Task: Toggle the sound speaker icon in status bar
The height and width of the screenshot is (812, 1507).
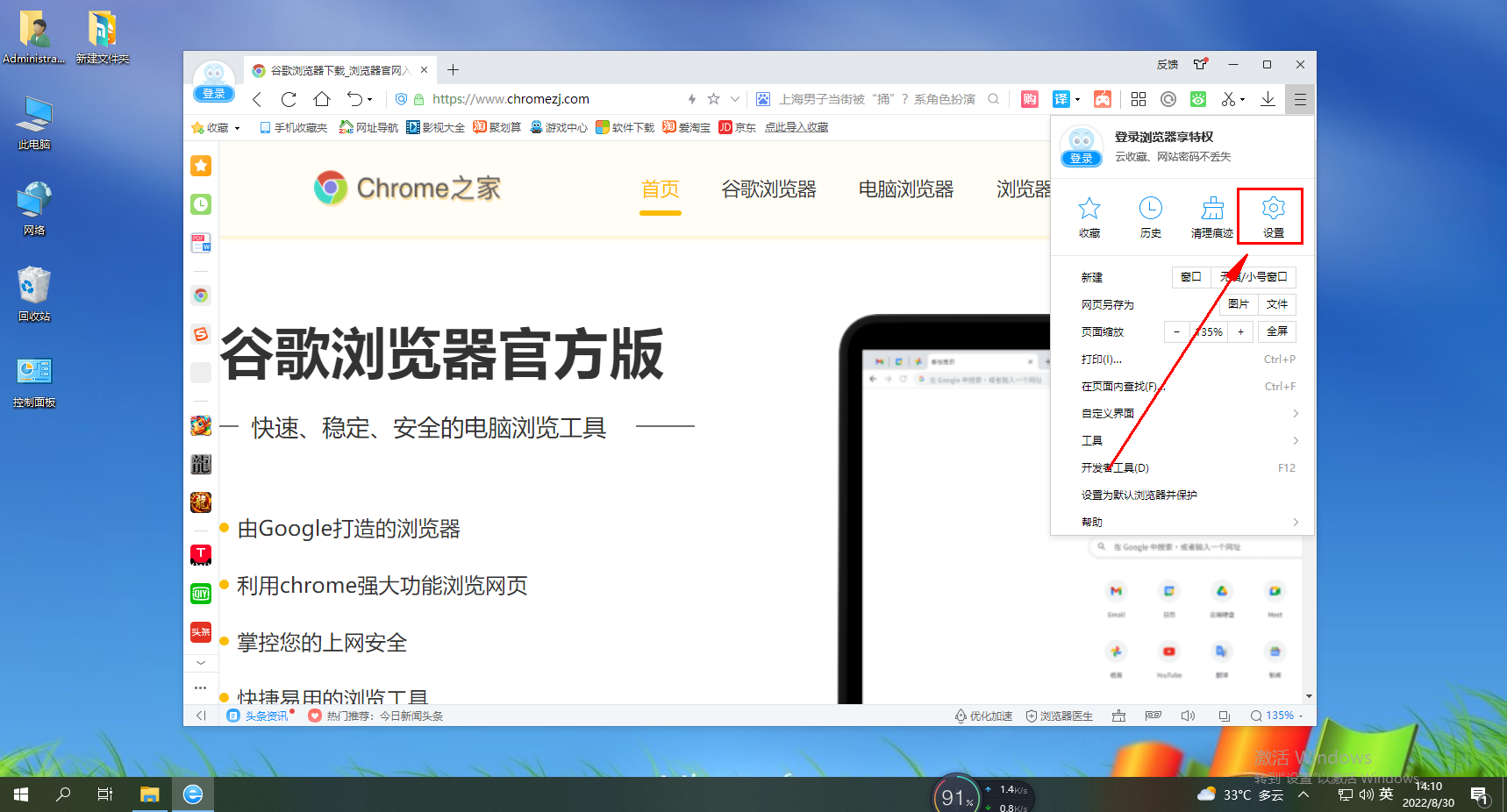Action: tap(1188, 716)
